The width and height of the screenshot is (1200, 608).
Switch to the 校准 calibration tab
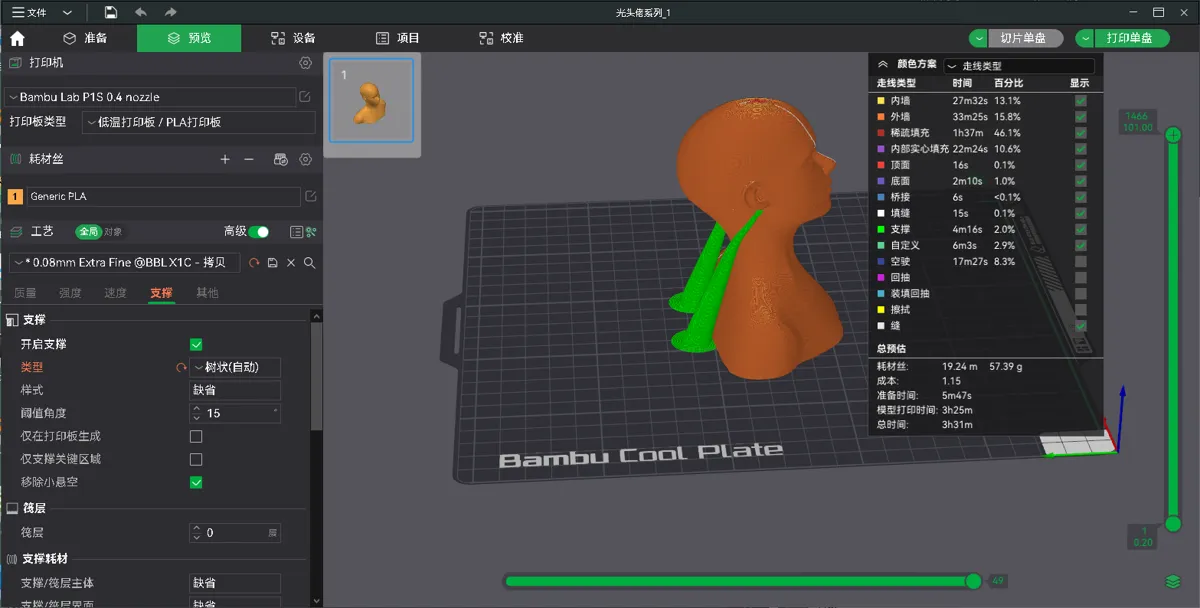502,38
